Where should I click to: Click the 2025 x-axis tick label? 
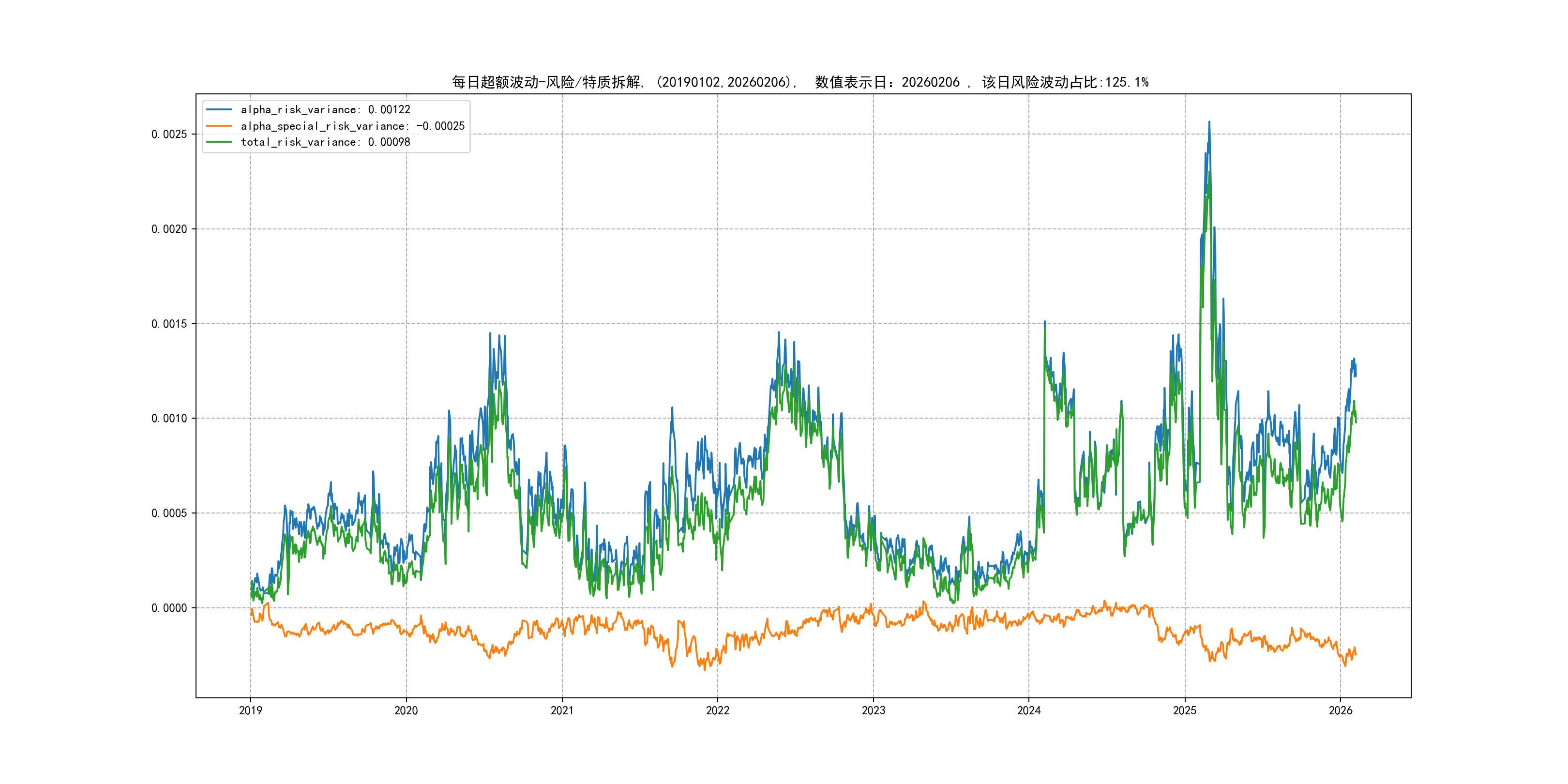point(1185,710)
